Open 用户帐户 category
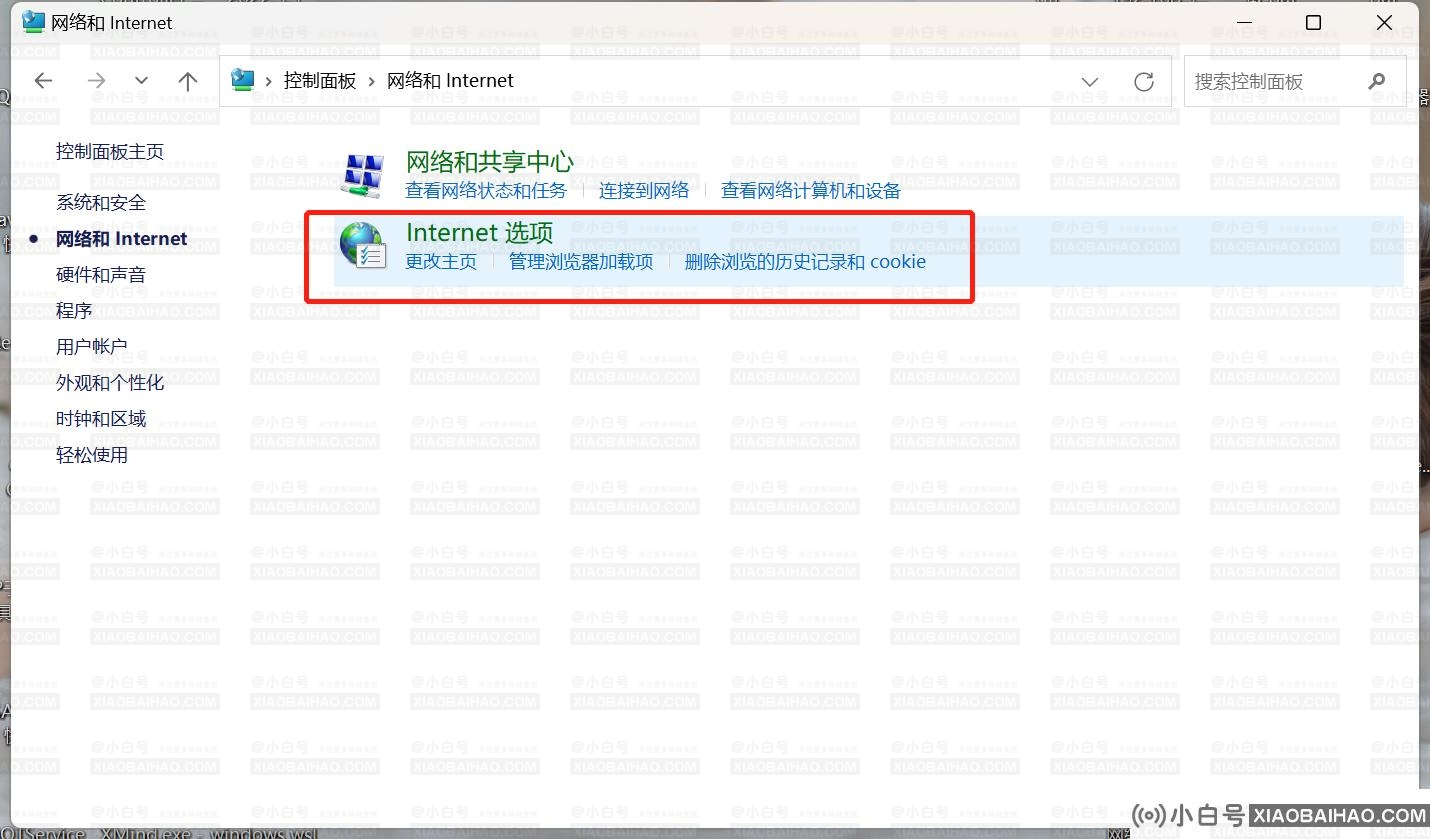Image resolution: width=1430 pixels, height=839 pixels. click(x=92, y=346)
